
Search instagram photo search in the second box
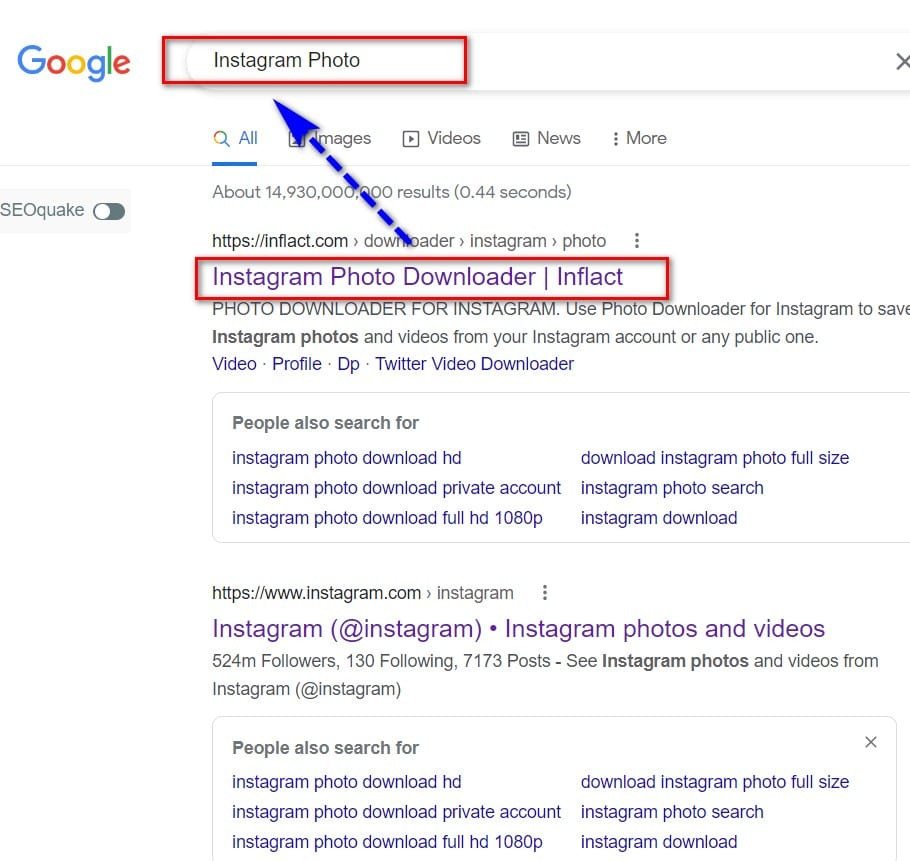672,812
